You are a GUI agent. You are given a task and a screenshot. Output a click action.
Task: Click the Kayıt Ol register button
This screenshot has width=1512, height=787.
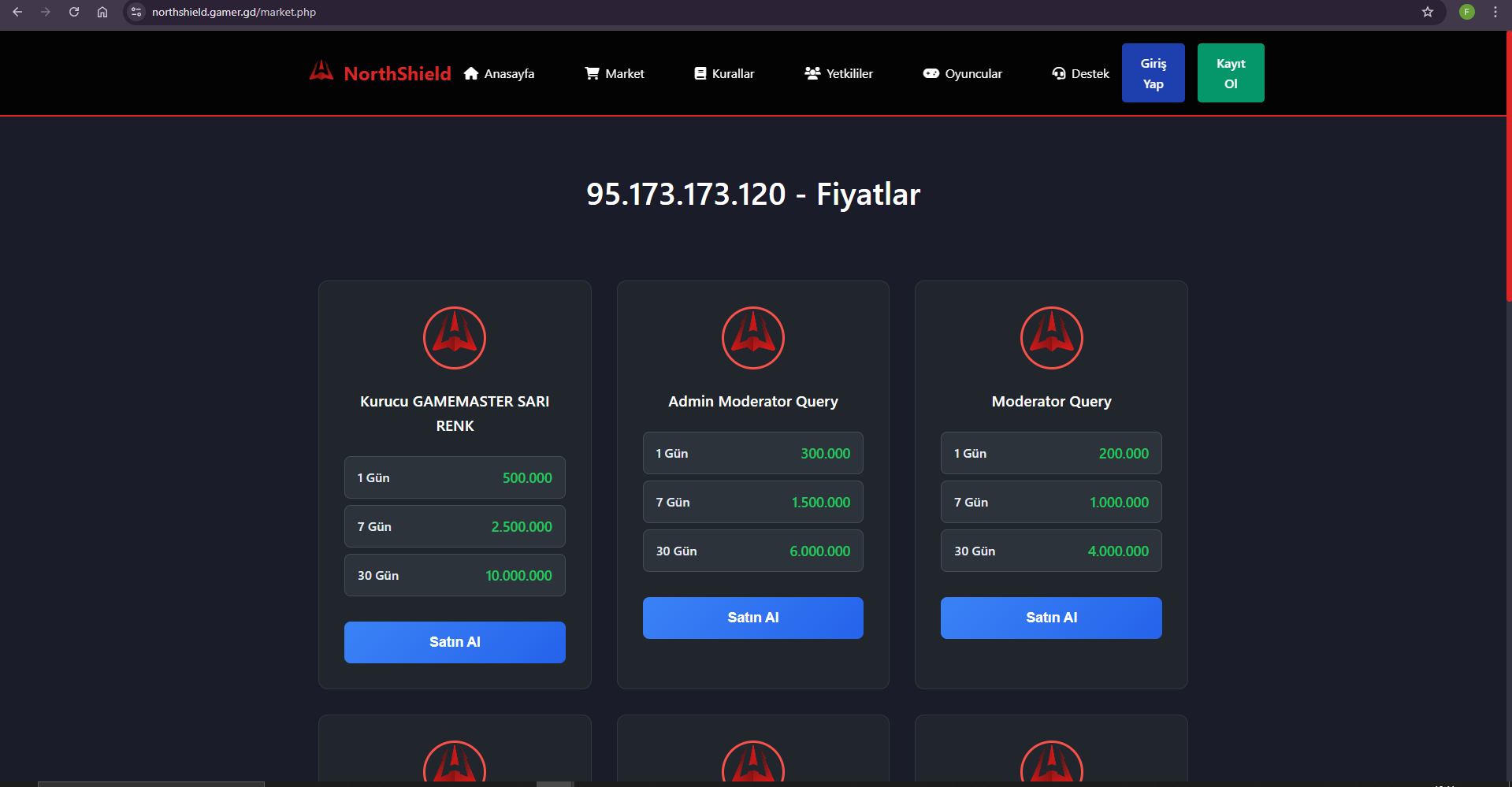[1231, 72]
